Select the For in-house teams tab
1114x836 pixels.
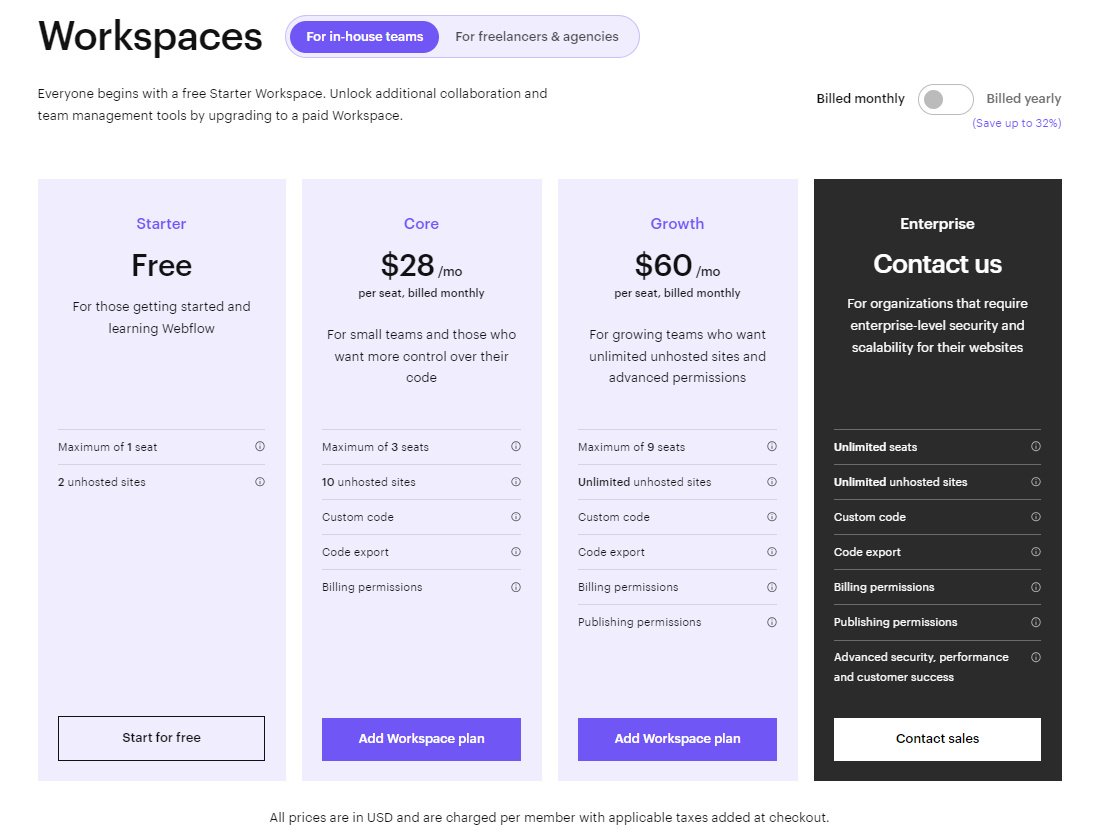click(364, 37)
